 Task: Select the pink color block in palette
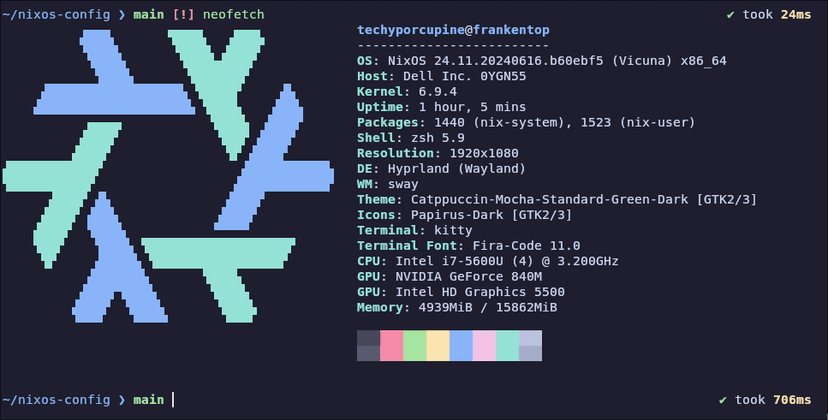point(391,346)
